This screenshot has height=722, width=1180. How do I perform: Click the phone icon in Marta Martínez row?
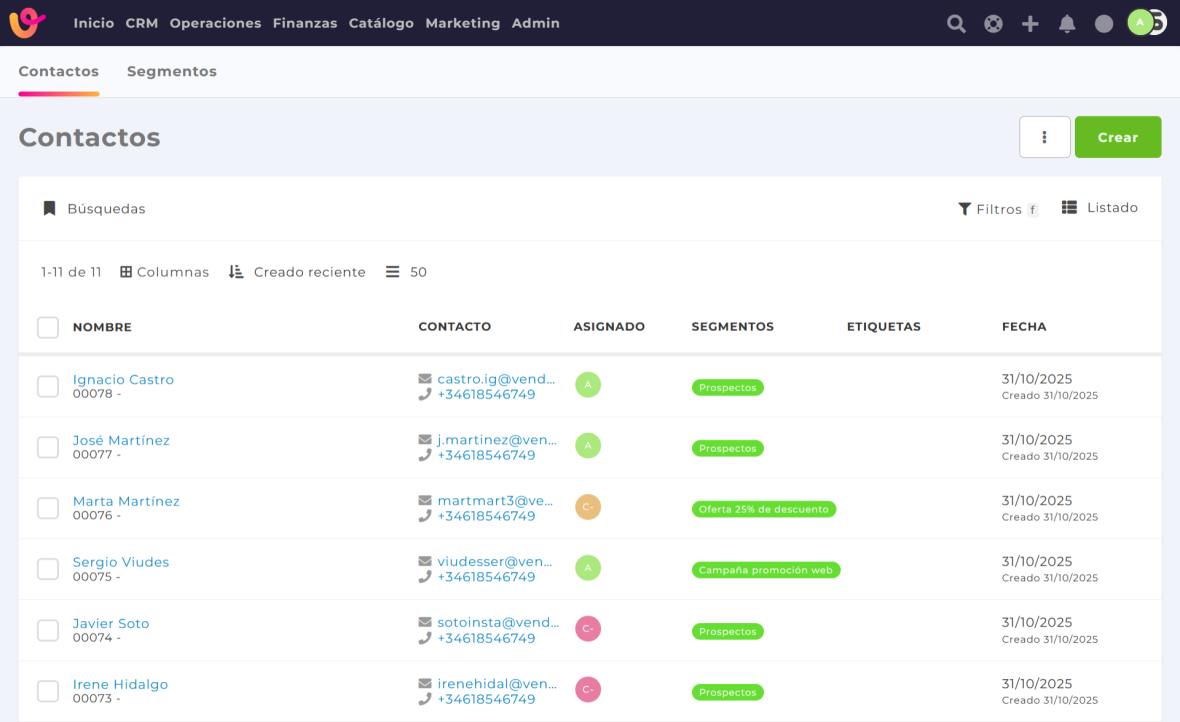[425, 517]
